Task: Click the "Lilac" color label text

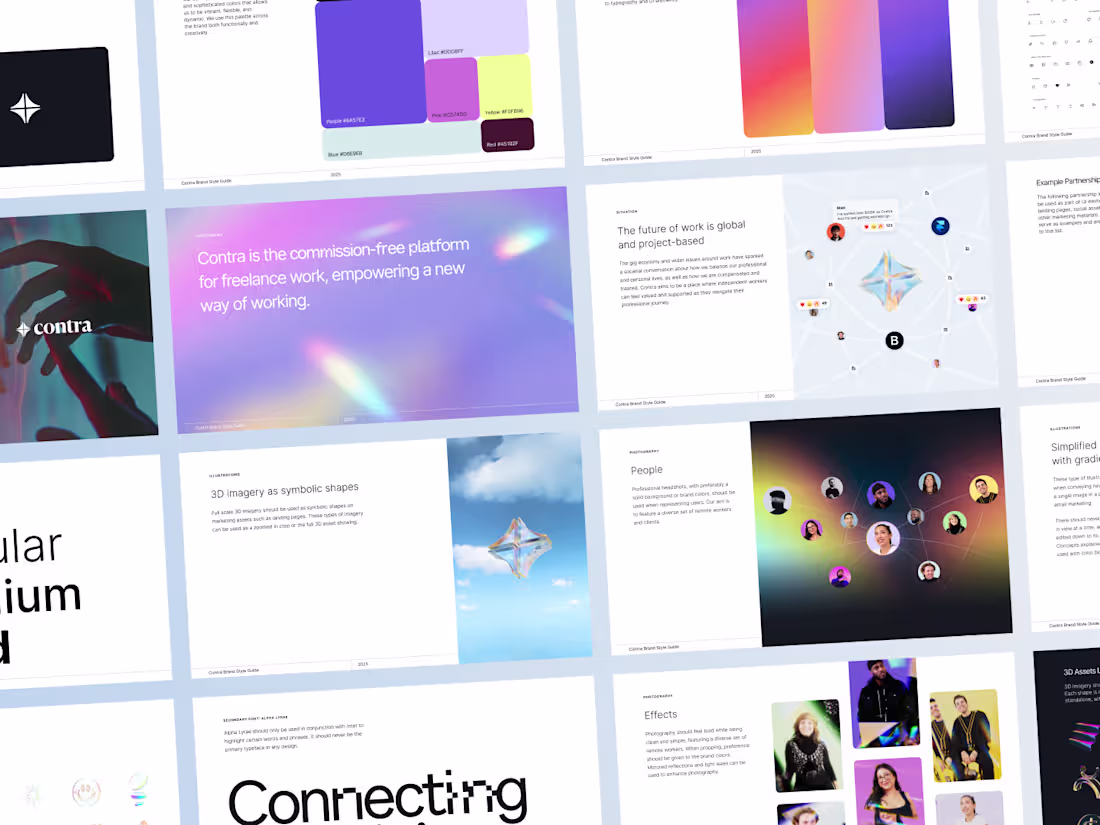Action: pyautogui.click(x=445, y=53)
